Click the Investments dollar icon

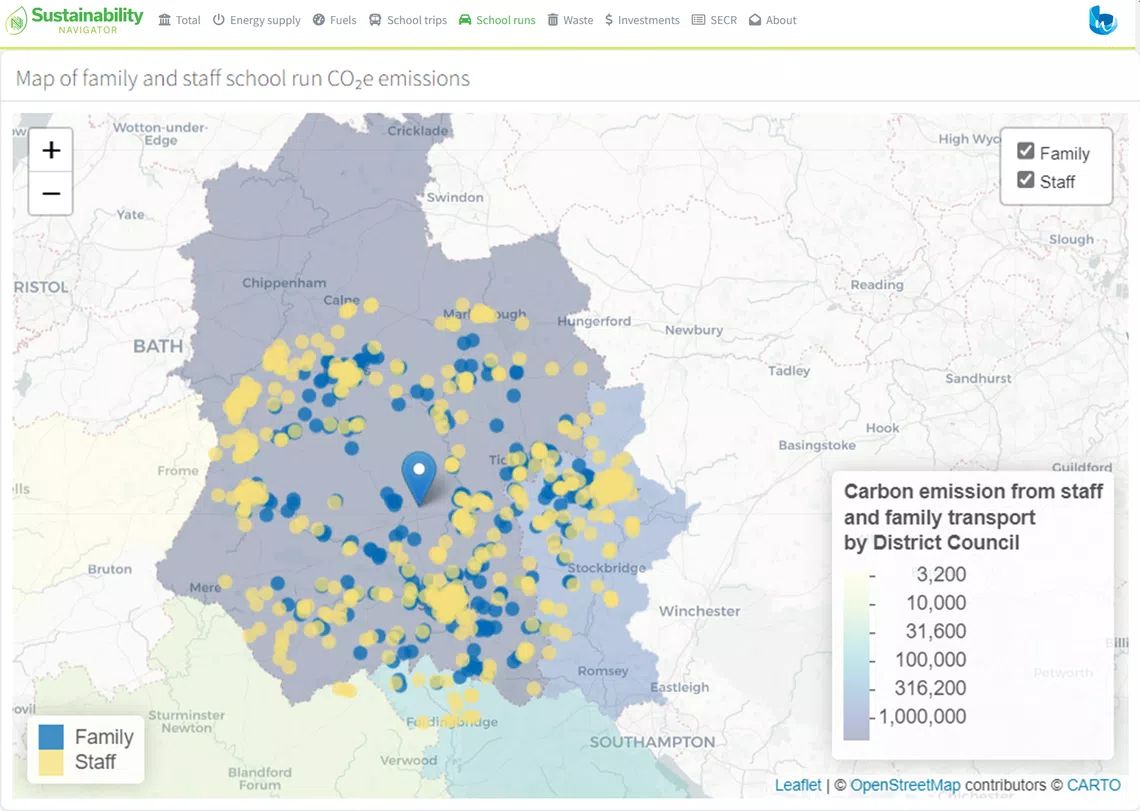tap(608, 19)
